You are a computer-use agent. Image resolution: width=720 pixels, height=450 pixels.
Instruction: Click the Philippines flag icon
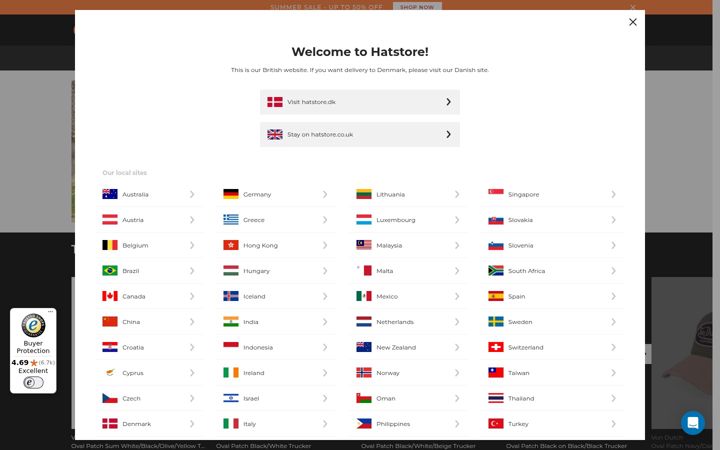(x=364, y=424)
